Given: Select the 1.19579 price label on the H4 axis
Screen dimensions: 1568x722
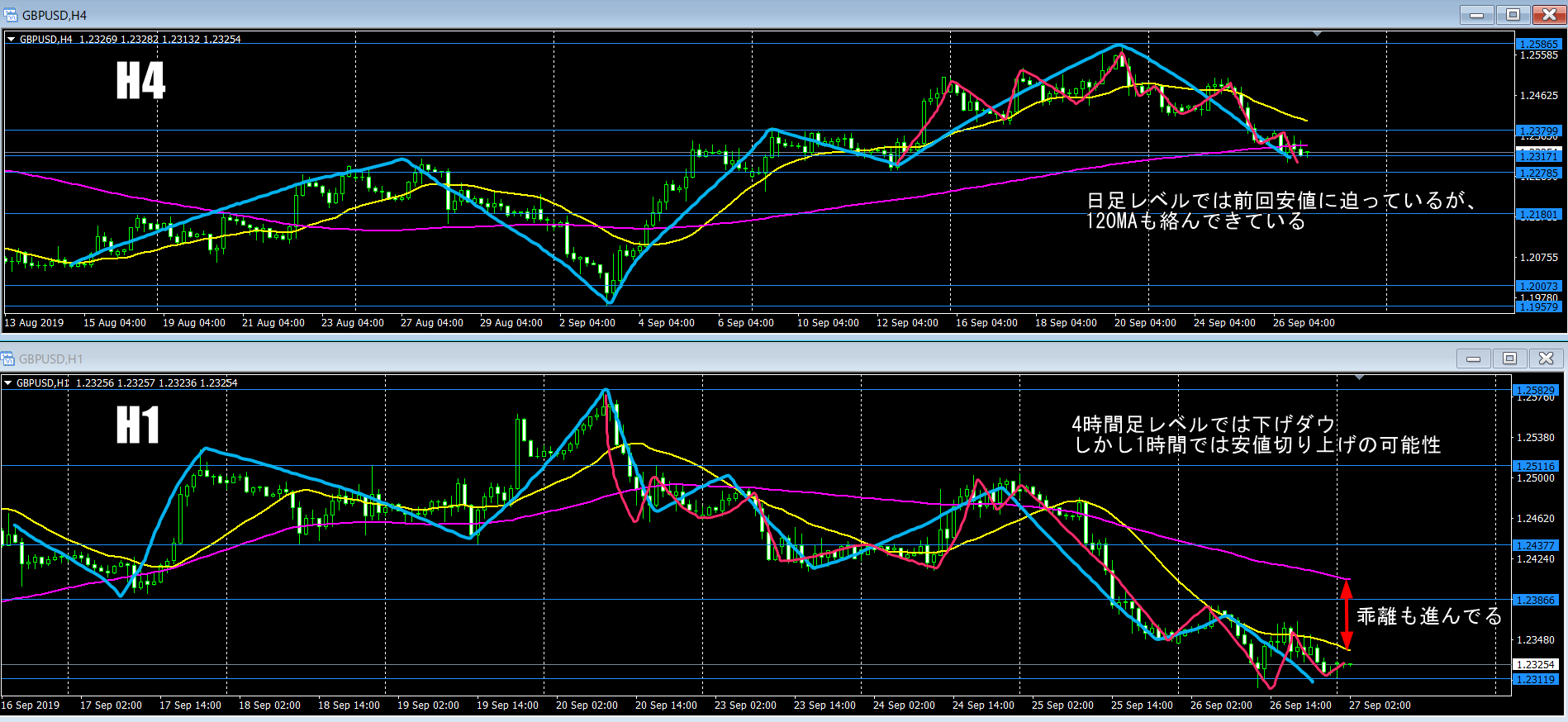Looking at the screenshot, I should pos(1538,306).
